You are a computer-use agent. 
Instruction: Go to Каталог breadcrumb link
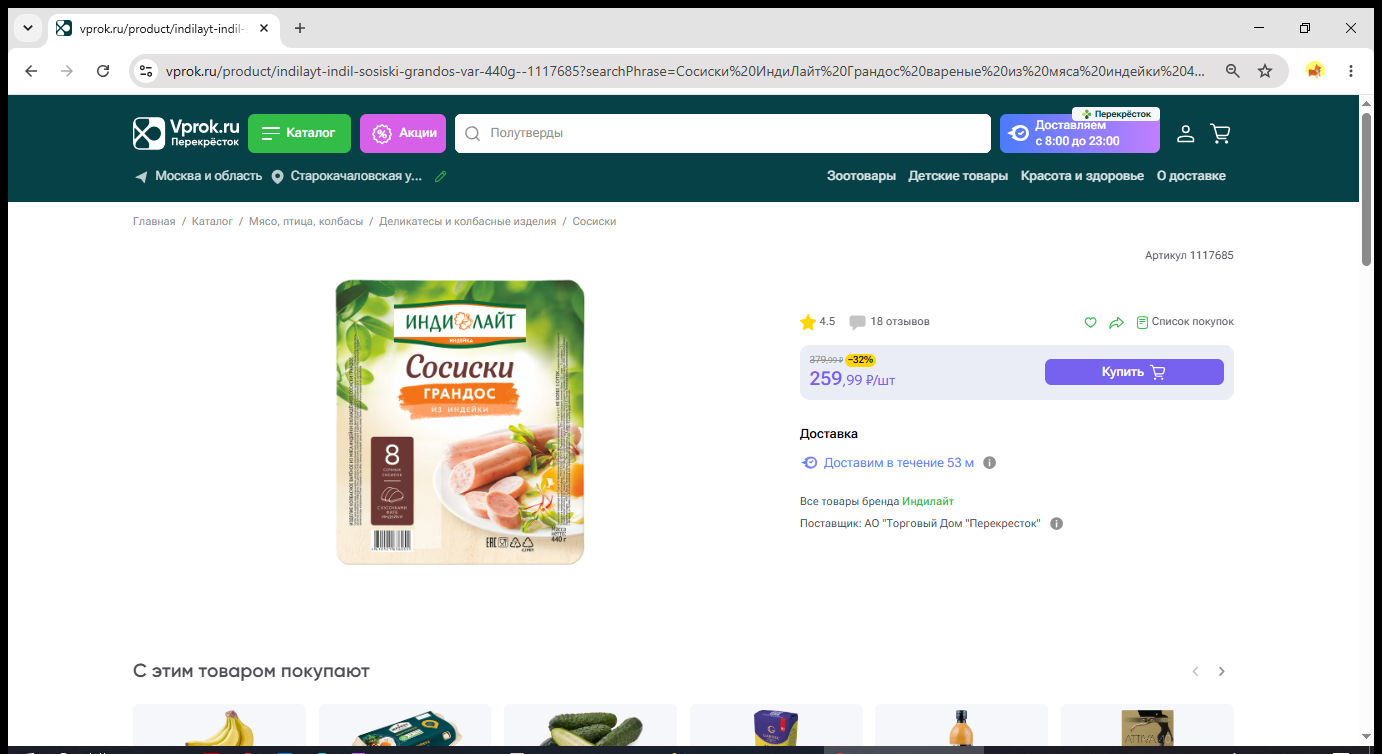[x=212, y=221]
